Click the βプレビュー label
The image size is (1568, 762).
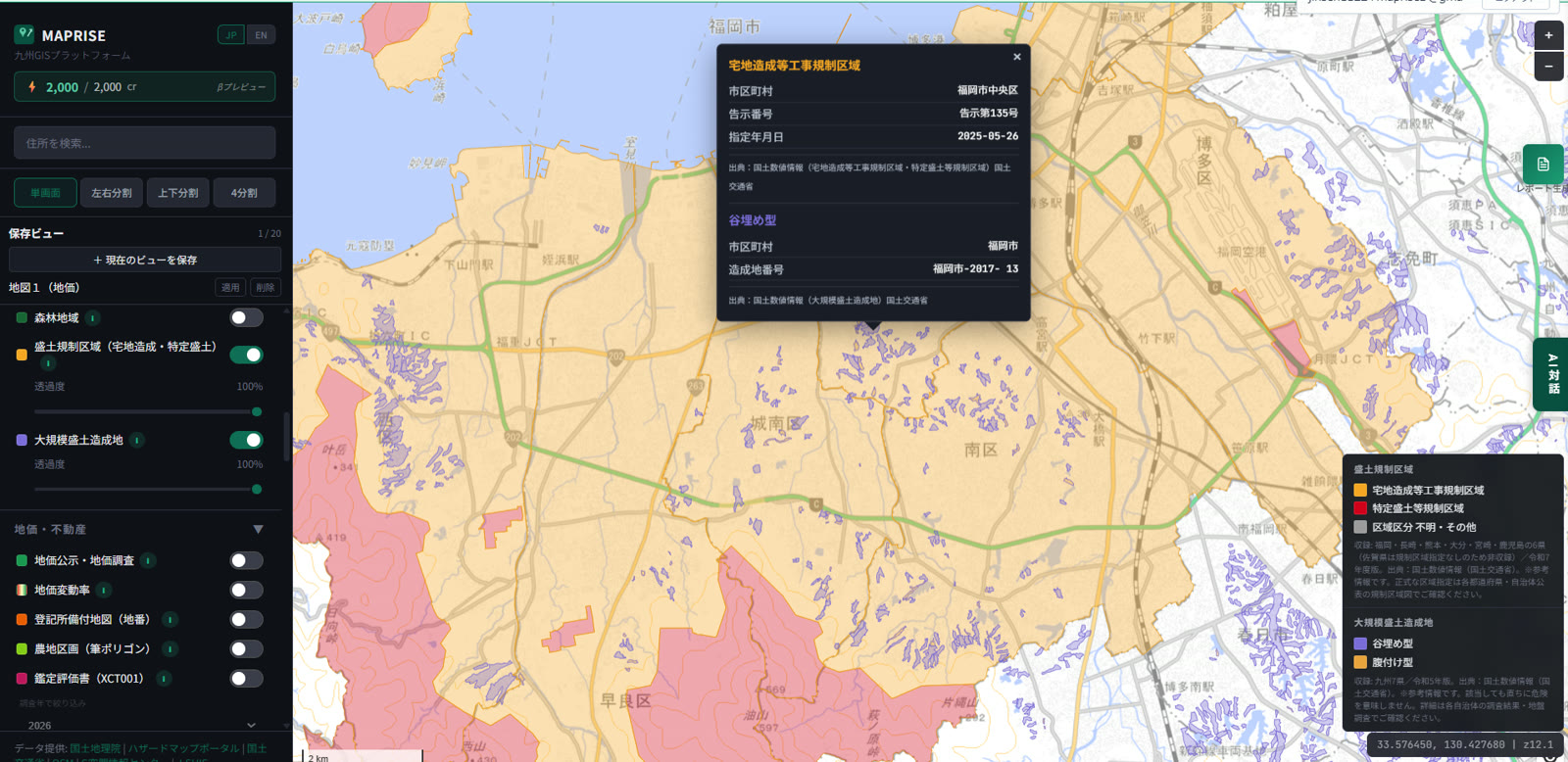click(x=241, y=87)
